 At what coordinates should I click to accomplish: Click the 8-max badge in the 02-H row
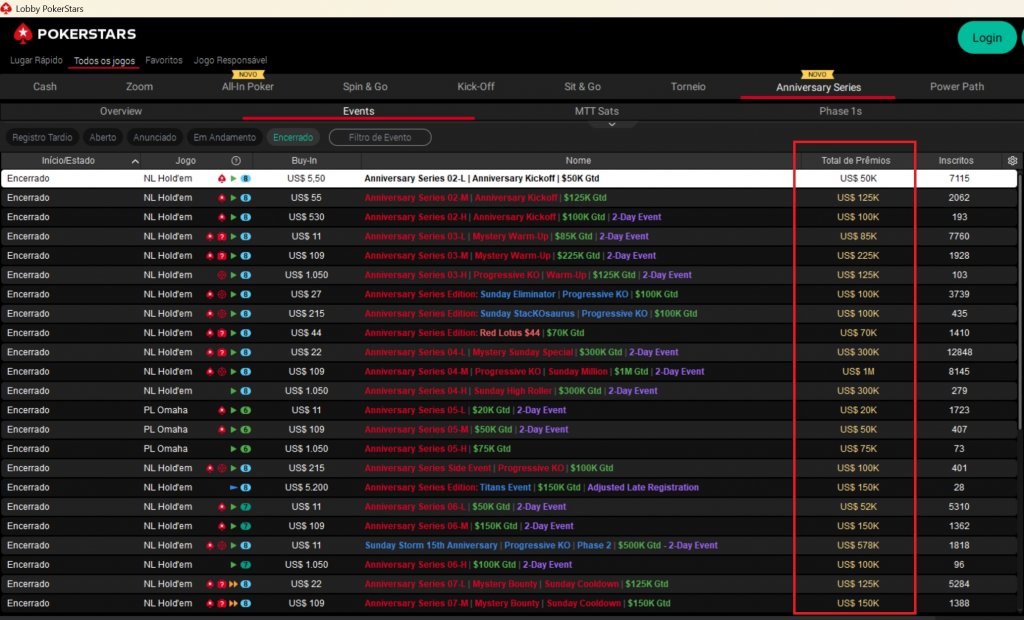pos(246,217)
